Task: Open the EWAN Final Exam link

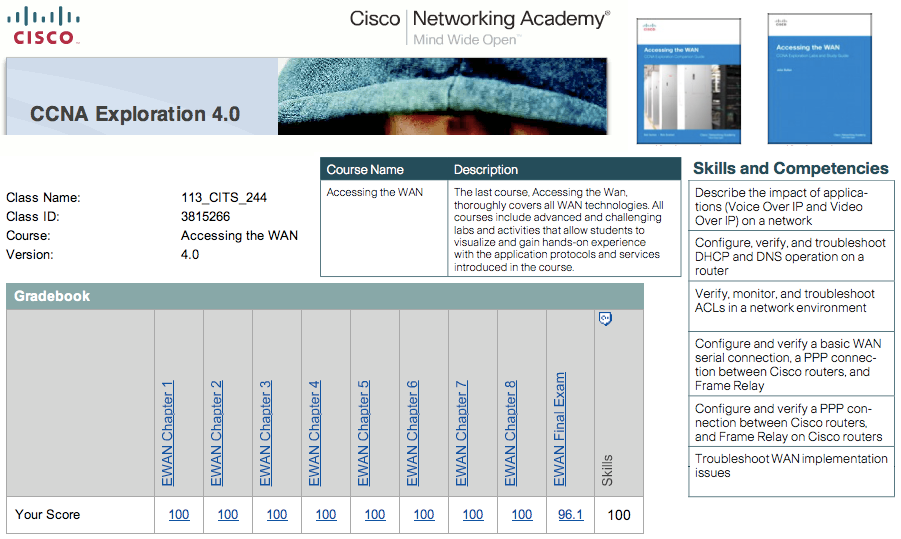Action: [x=559, y=429]
